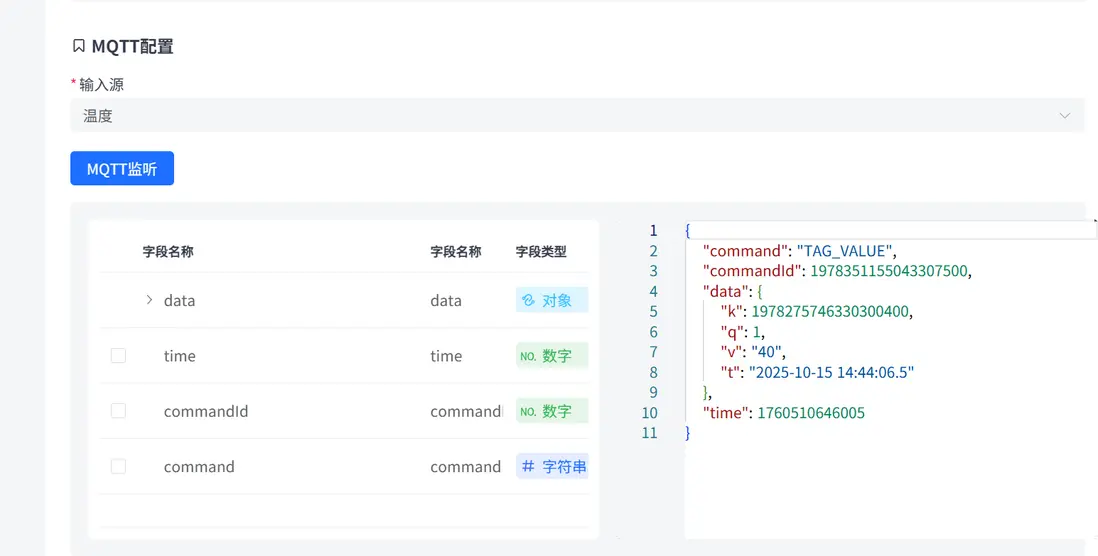Click the NO. icon in commandId row tag
1098x556 pixels.
tap(528, 412)
